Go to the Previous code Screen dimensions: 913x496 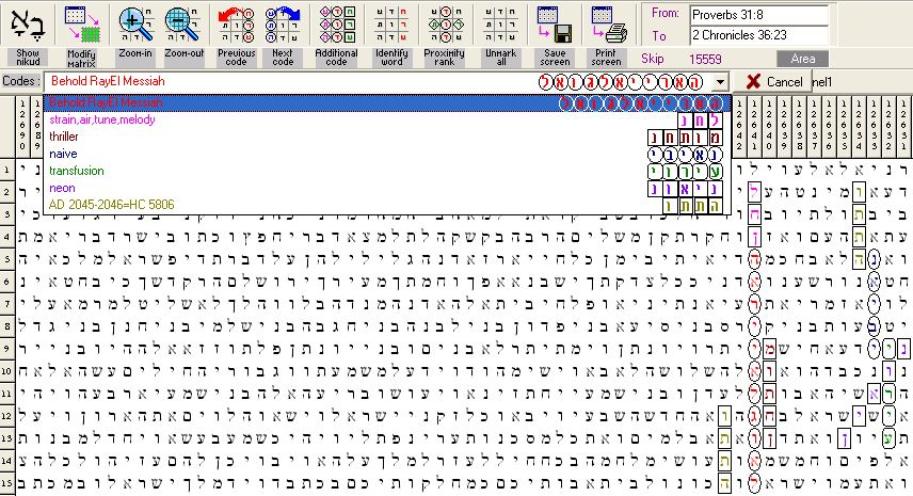pos(236,24)
